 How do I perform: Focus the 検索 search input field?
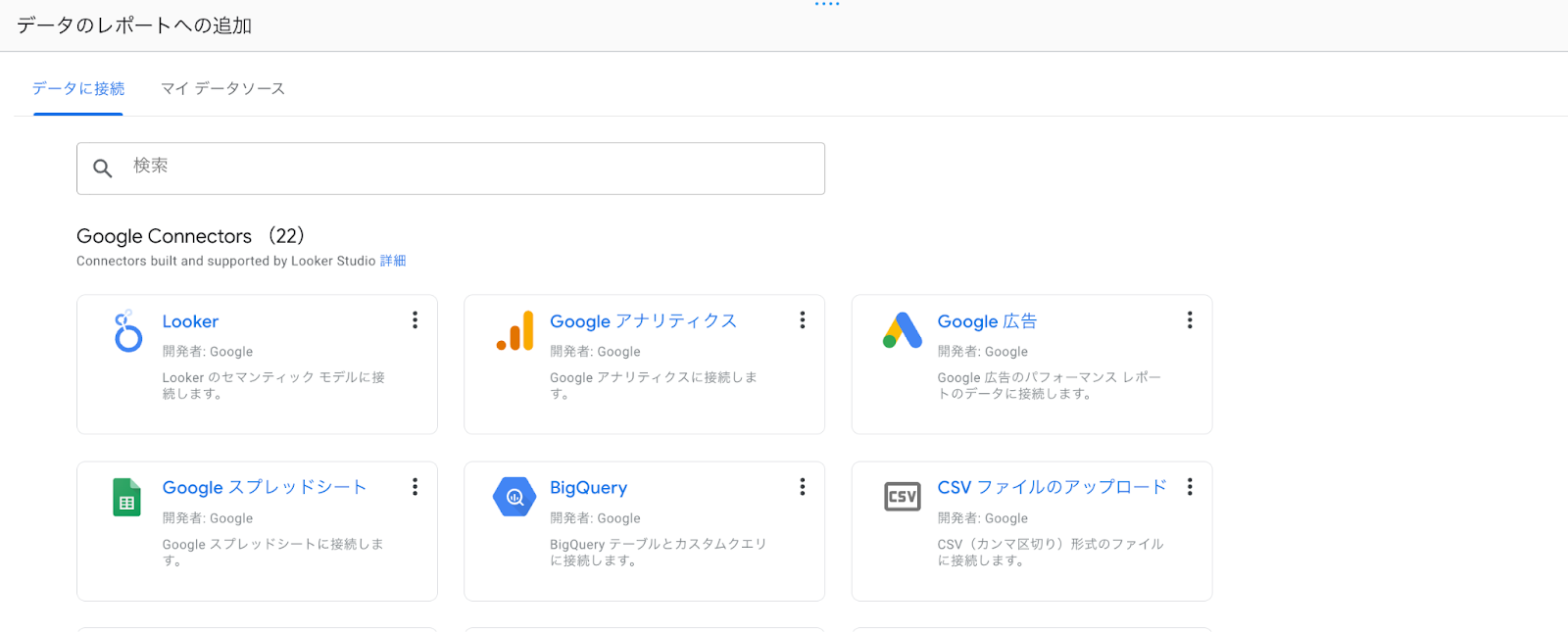[x=470, y=168]
